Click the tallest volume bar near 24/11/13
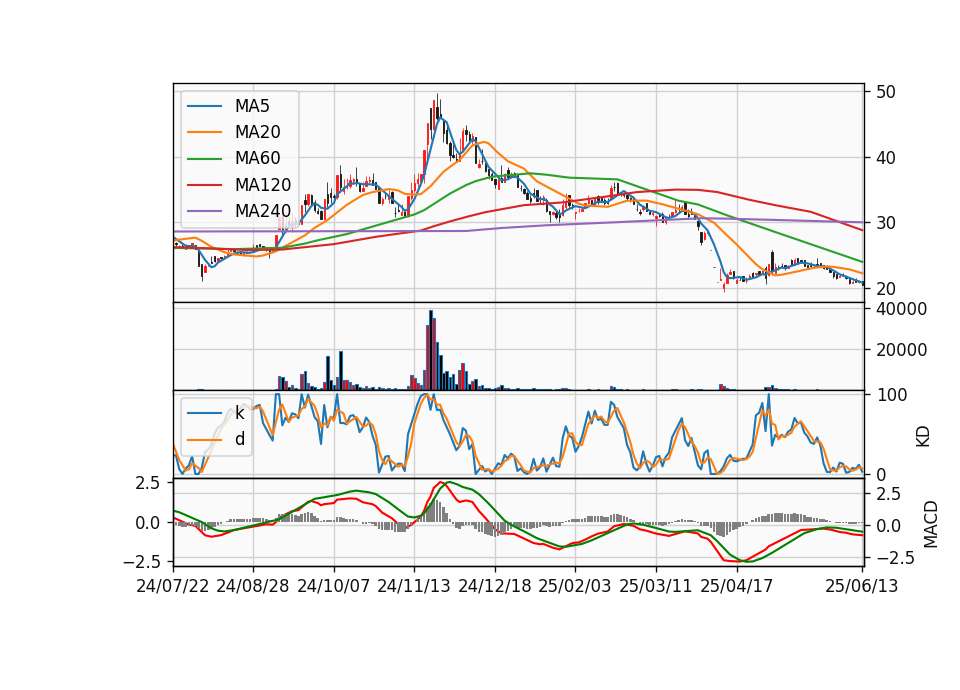The image size is (960, 690). (x=430, y=350)
